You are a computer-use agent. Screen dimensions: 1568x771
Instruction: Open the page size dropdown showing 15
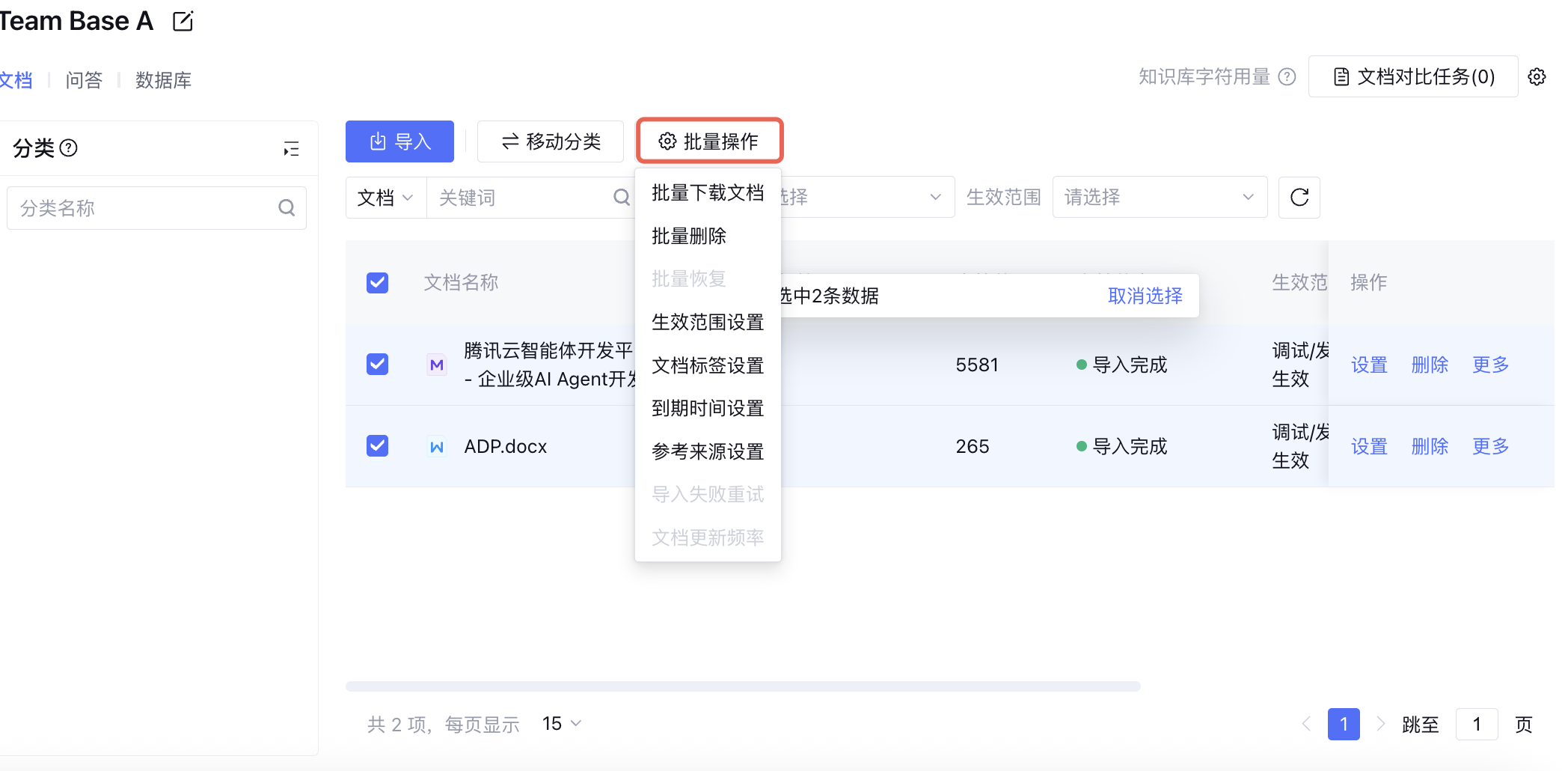click(562, 723)
